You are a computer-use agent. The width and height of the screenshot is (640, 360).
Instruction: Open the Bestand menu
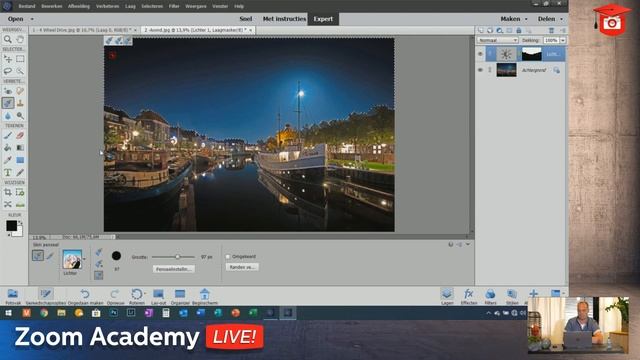coord(27,6)
